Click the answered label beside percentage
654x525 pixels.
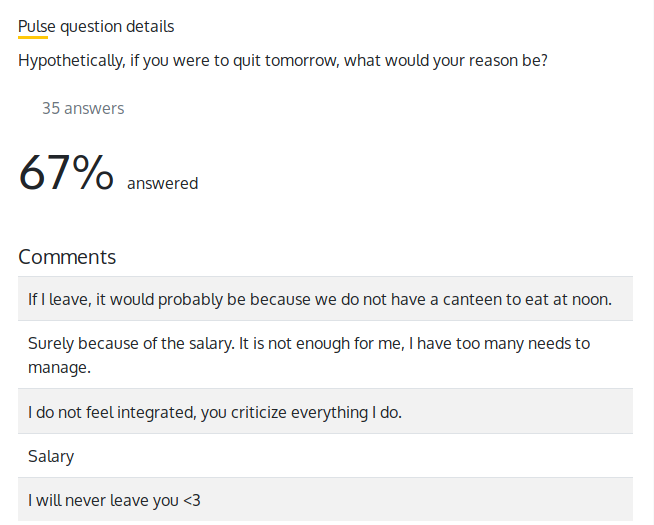(x=162, y=183)
